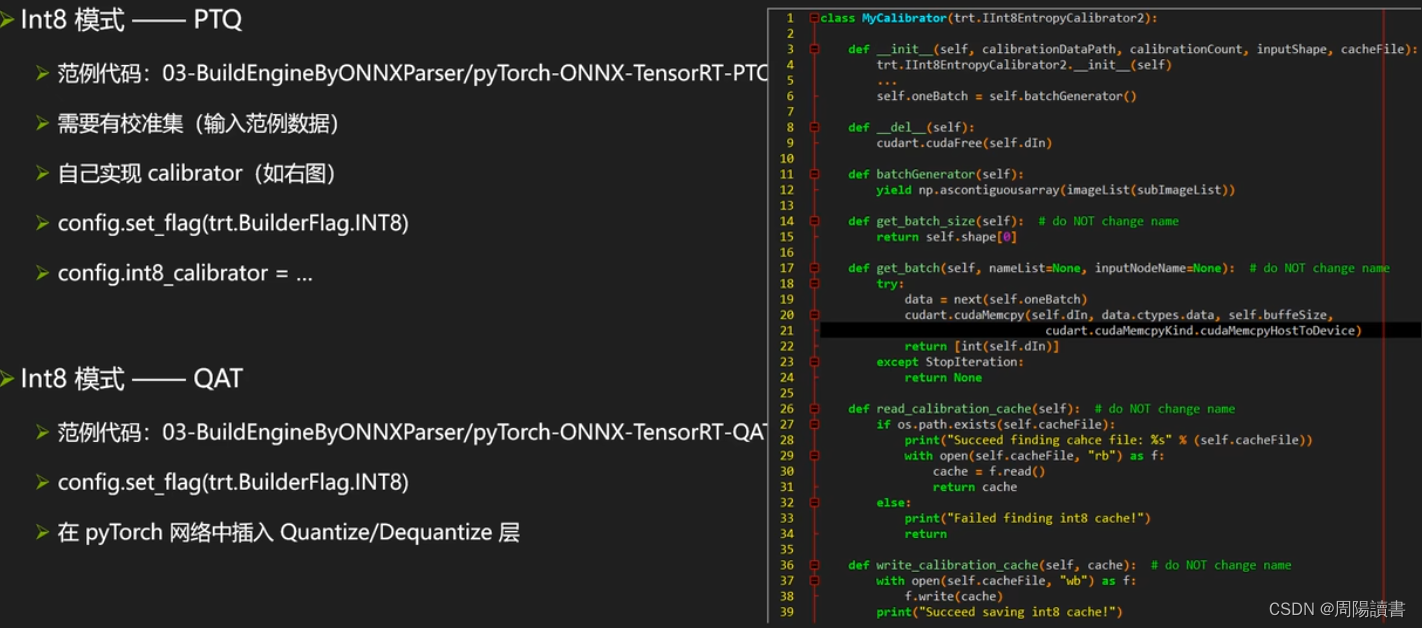Collapse the try block fold marker
The width and height of the screenshot is (1422, 628).
pyautogui.click(x=814, y=284)
